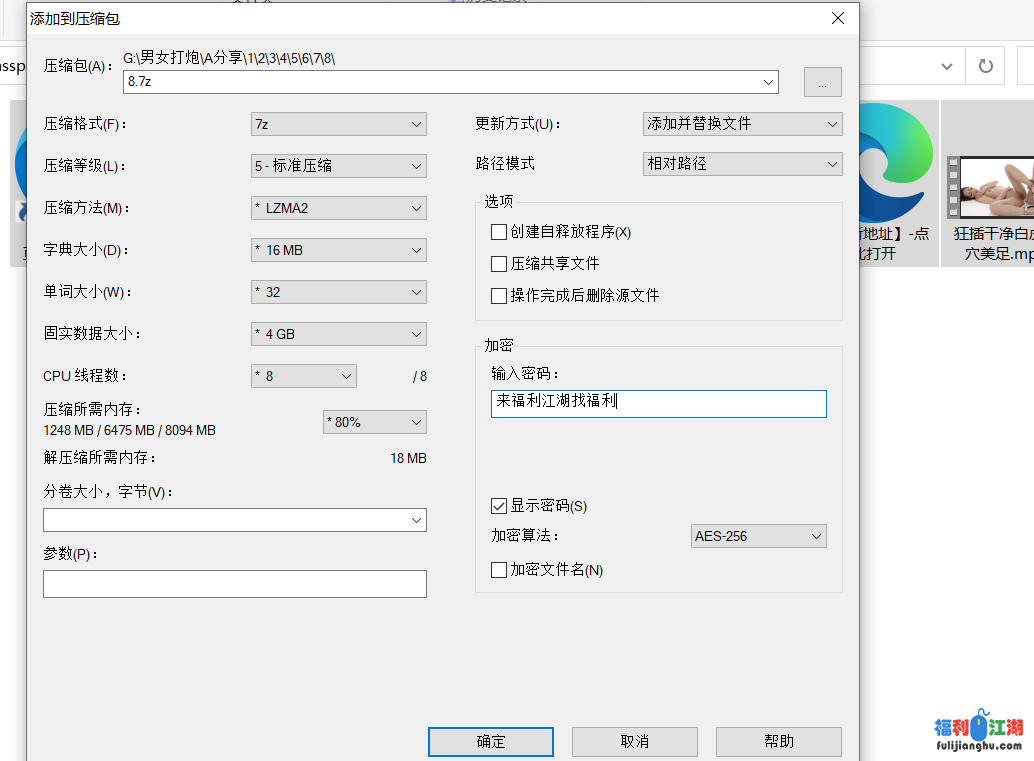The width and height of the screenshot is (1034, 761).
Task: Open 压缩等级 dropdown set to 标准压缩
Action: 338,166
